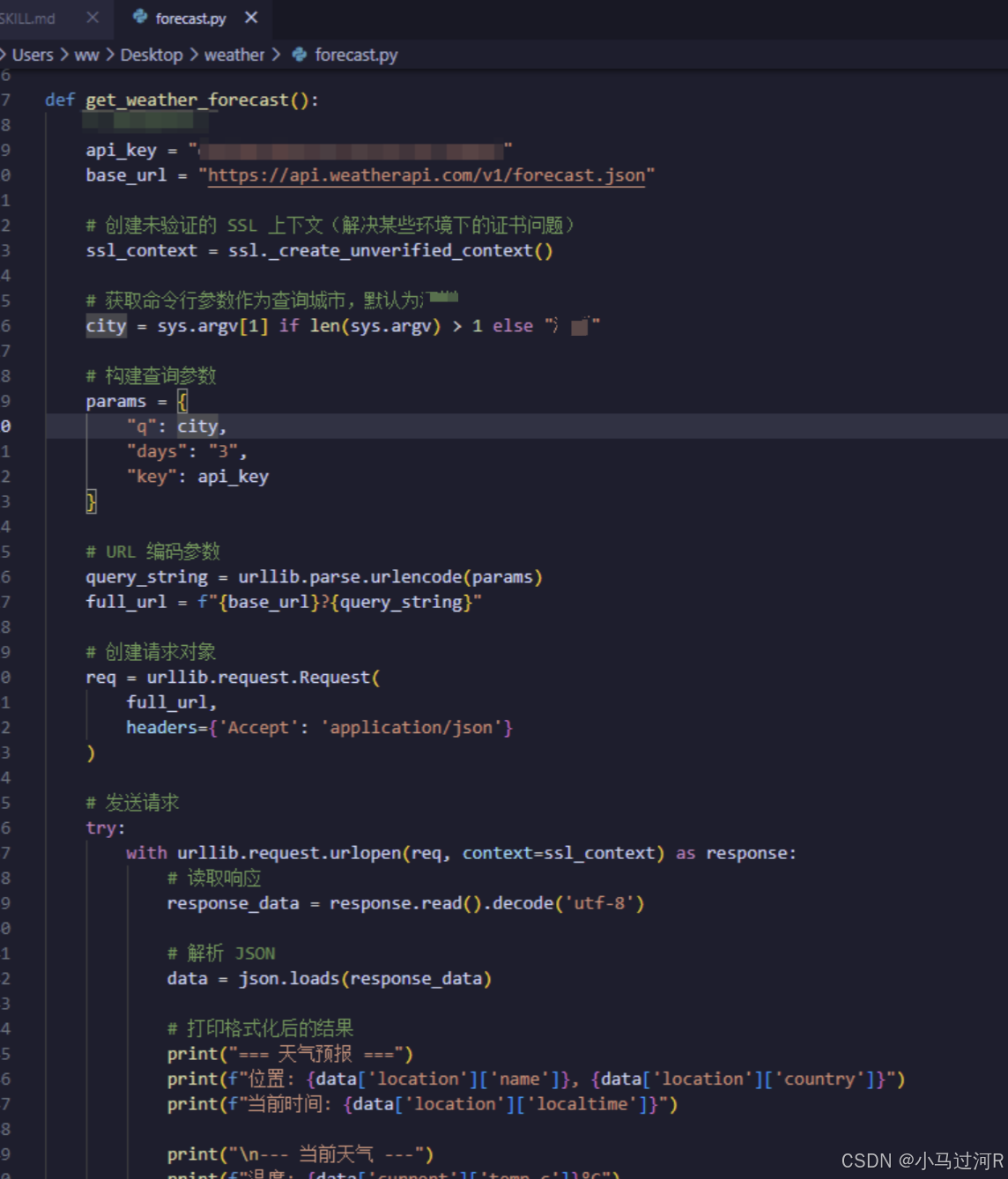The height and width of the screenshot is (1179, 1008).
Task: Click the Python icon in the breadcrumb bar
Action: pyautogui.click(x=300, y=55)
